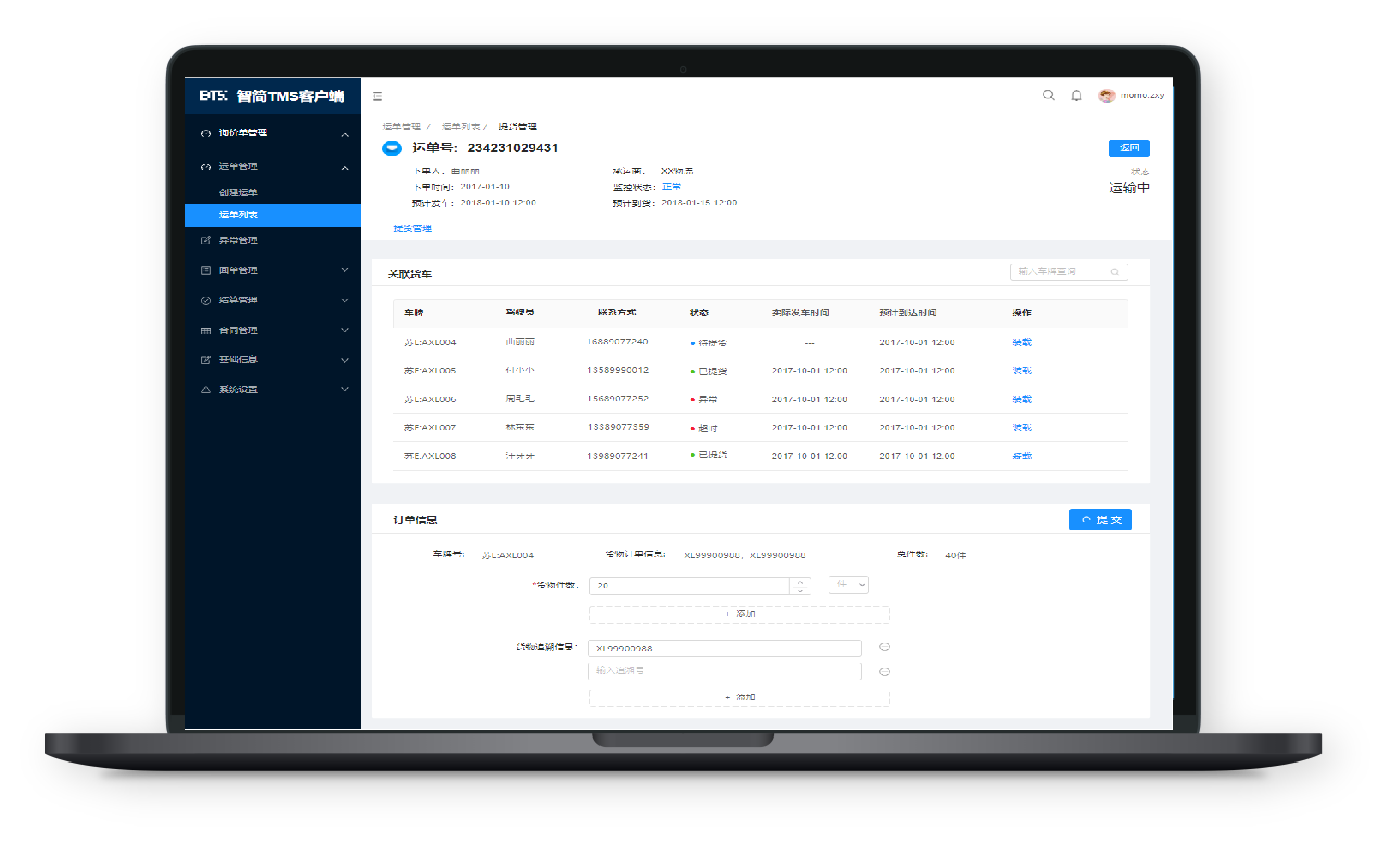Image resolution: width=1391 pixels, height=845 pixels.
Task: Click the 系统设置 triangle icon
Action: [x=206, y=389]
